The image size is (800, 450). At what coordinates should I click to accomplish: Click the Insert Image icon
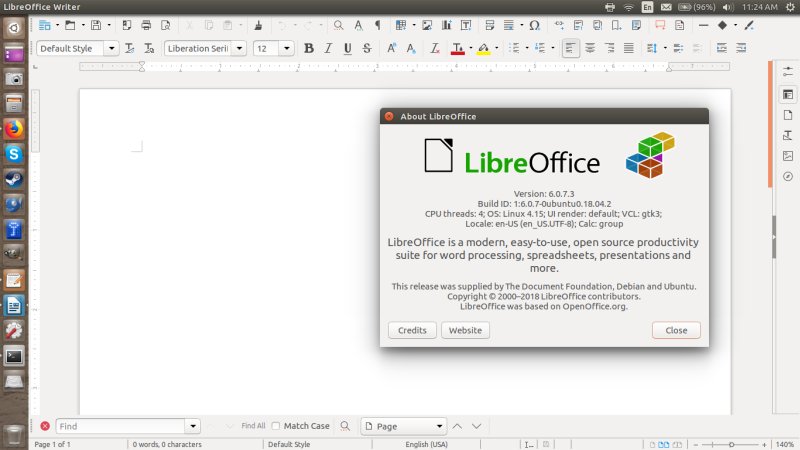[x=427, y=25]
